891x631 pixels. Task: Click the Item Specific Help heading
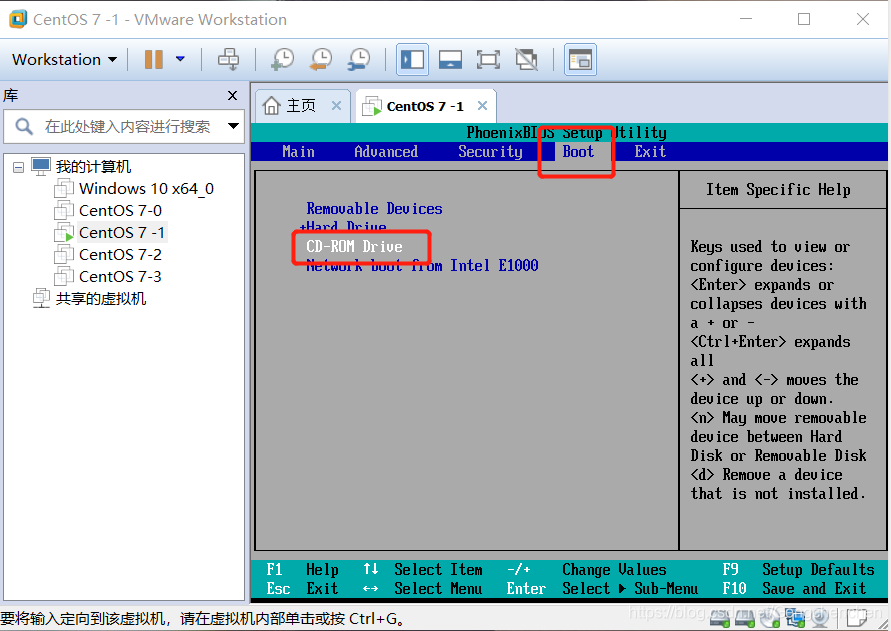(x=778, y=189)
